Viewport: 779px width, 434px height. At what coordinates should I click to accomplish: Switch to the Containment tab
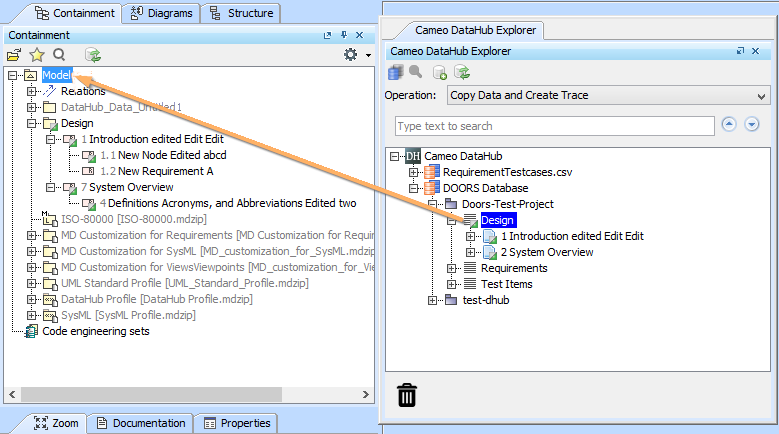pyautogui.click(x=75, y=13)
